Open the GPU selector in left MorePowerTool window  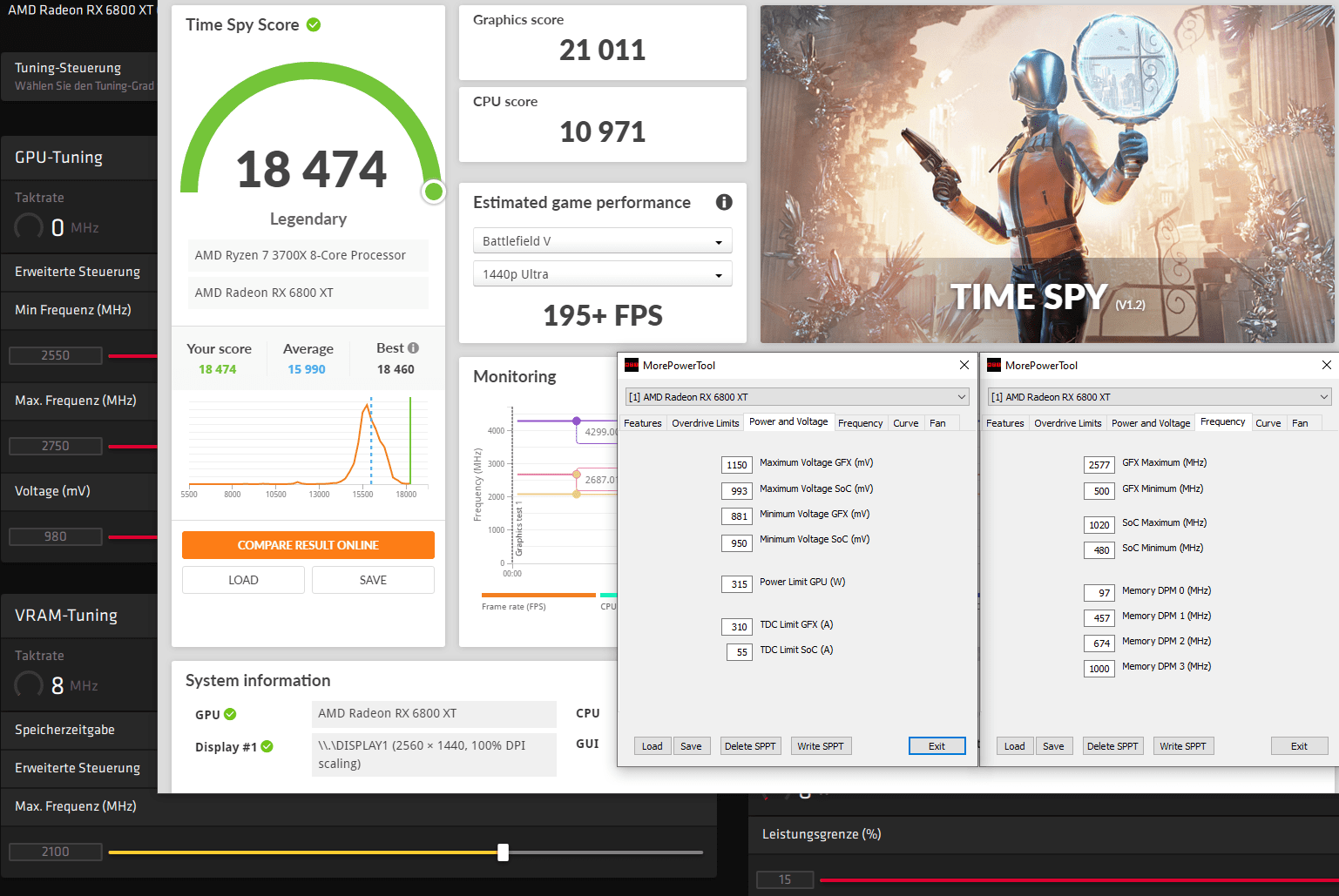797,397
